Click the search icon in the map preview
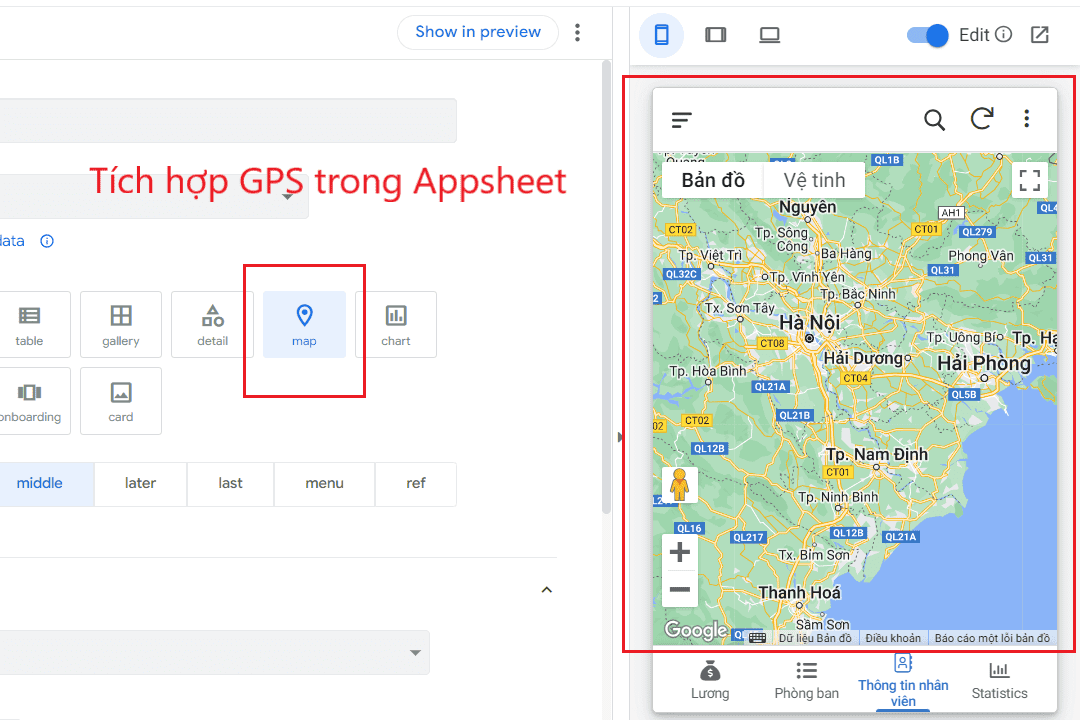Image resolution: width=1080 pixels, height=720 pixels. coord(934,119)
